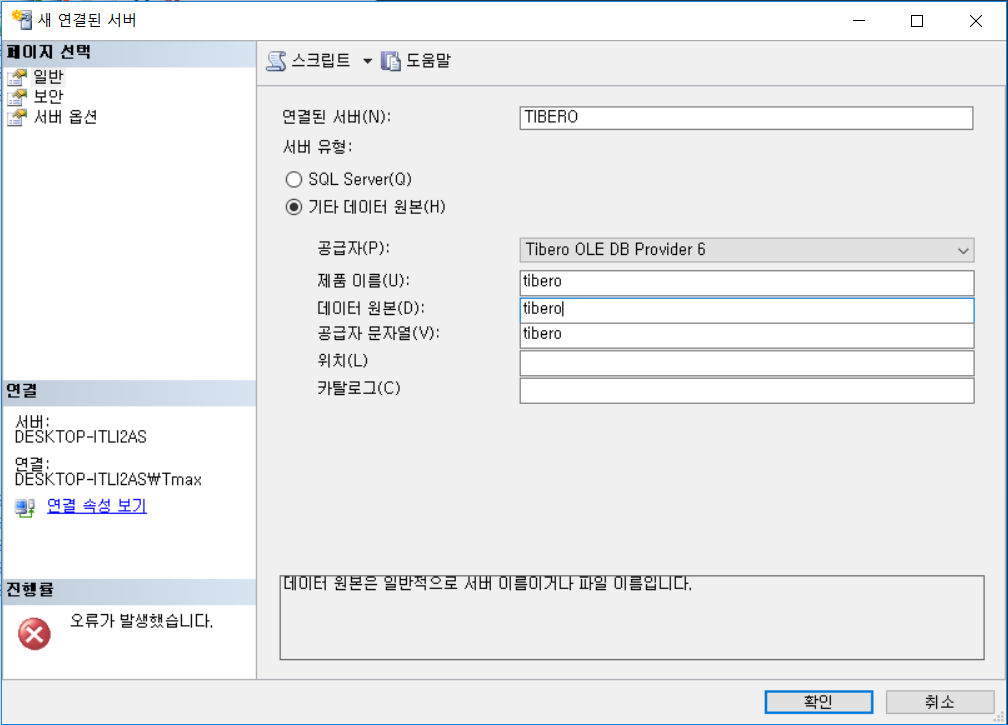The height and width of the screenshot is (725, 1008).
Task: Maximize the 새 연결된 서버 window
Action: (x=917, y=21)
